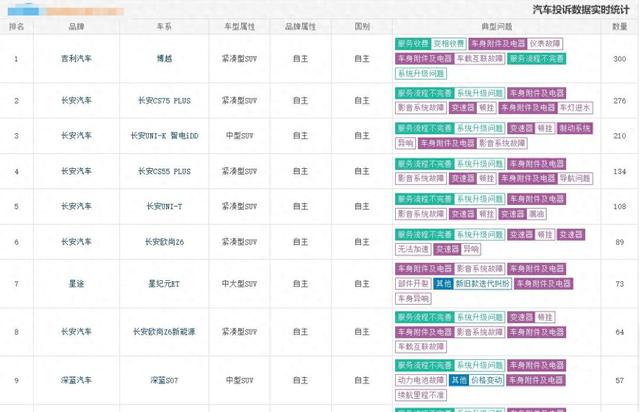Screen dimensions: 640x412
Task: Click the rank number 7 cell
Action: (16, 283)
